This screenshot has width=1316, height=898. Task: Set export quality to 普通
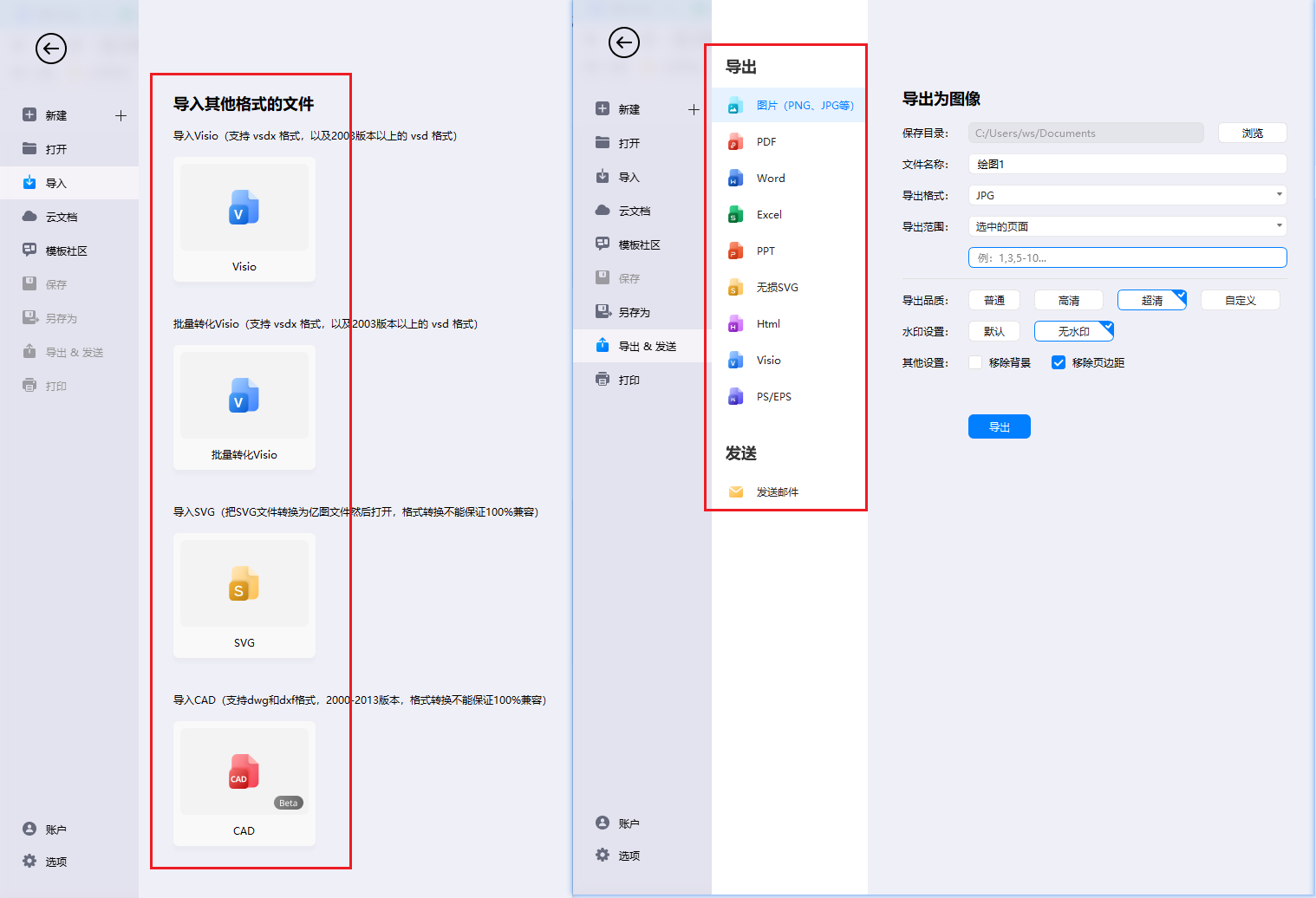tap(994, 301)
